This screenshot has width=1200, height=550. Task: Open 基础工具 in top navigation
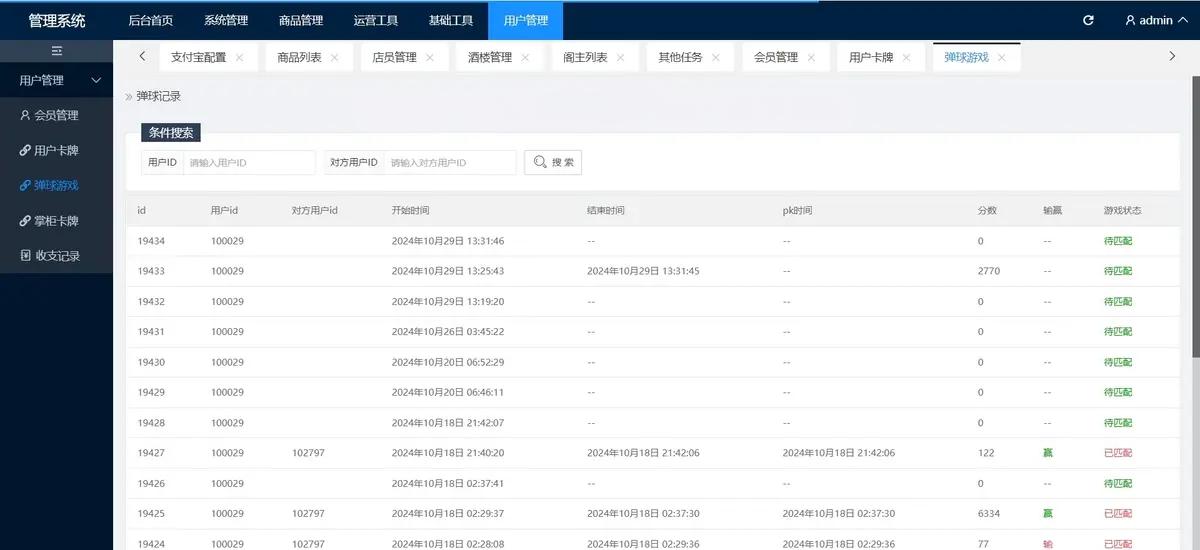(451, 20)
